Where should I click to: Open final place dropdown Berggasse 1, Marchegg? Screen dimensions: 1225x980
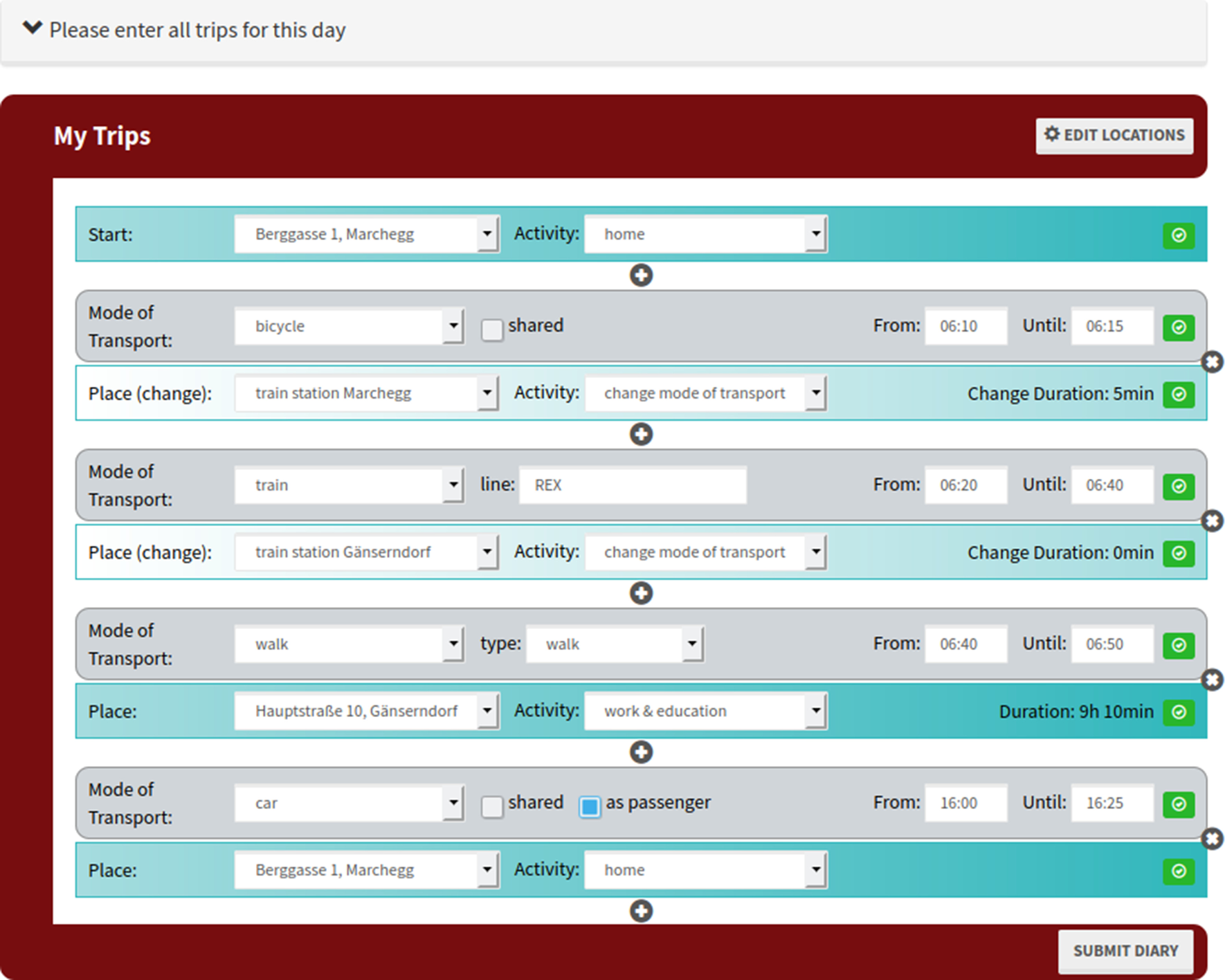367,870
